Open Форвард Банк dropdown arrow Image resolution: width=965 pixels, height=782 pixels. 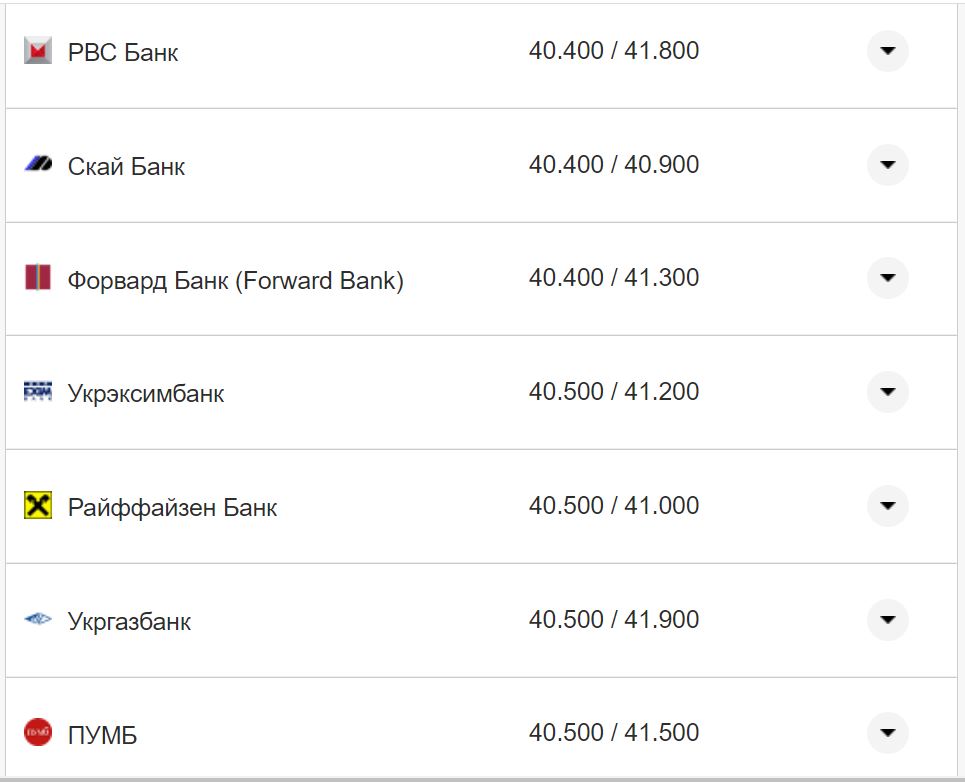(x=887, y=278)
